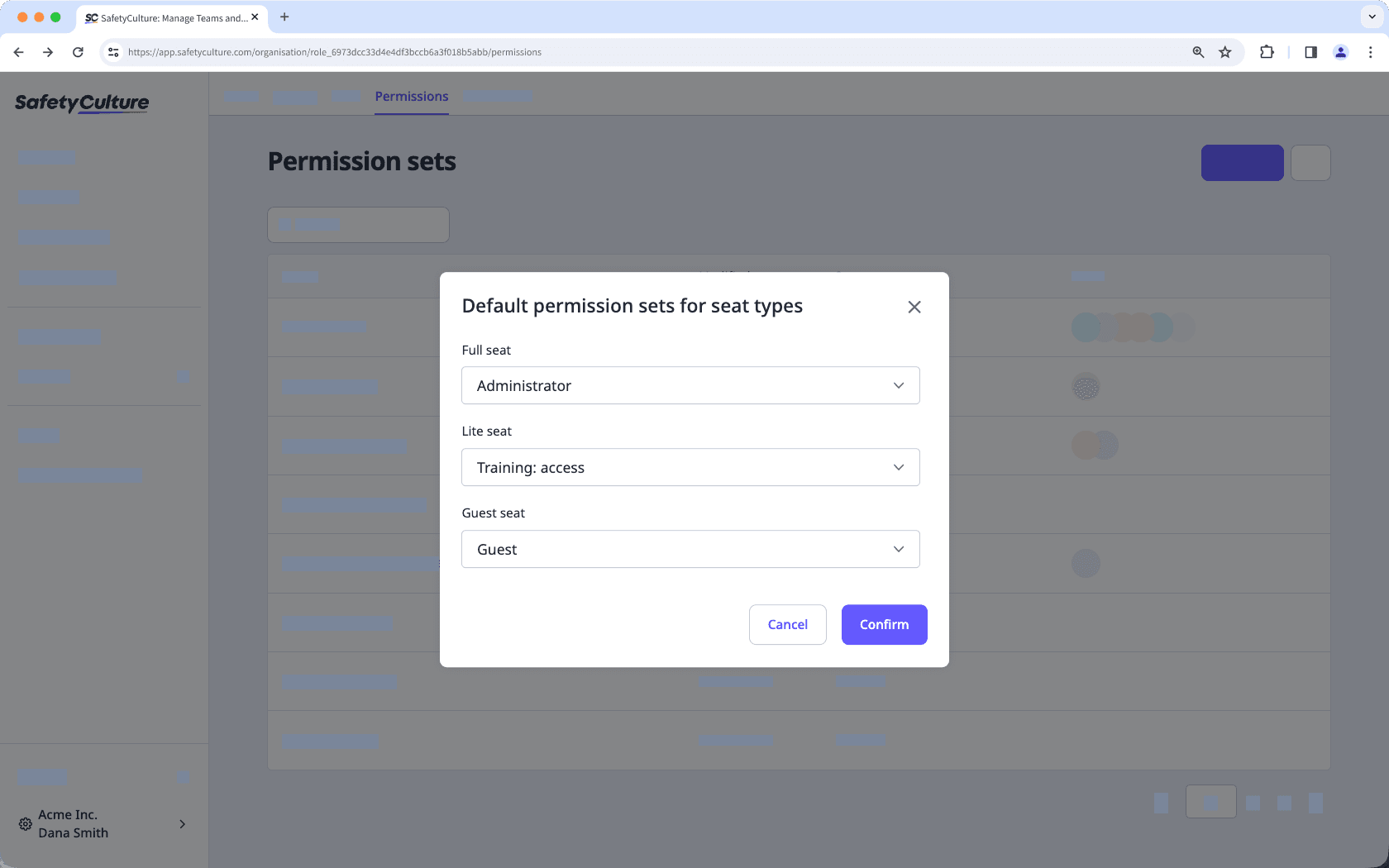
Task: Click the browser forward arrow
Action: coord(48,51)
